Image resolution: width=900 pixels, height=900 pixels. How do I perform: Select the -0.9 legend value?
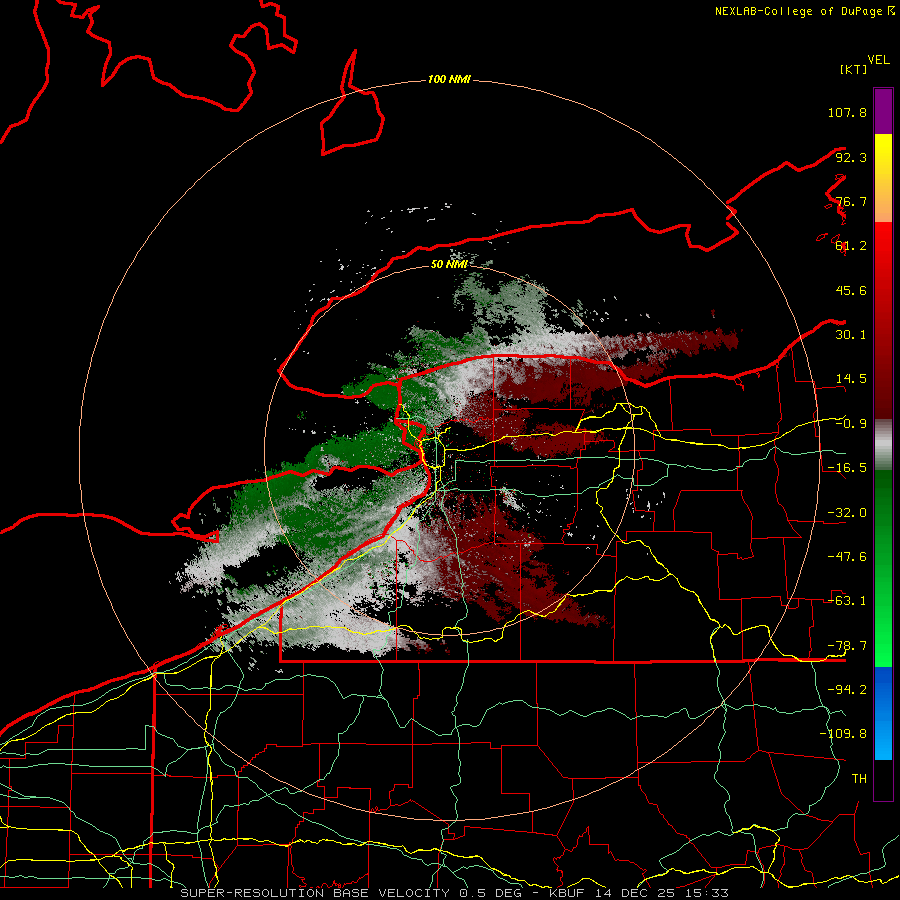851,424
